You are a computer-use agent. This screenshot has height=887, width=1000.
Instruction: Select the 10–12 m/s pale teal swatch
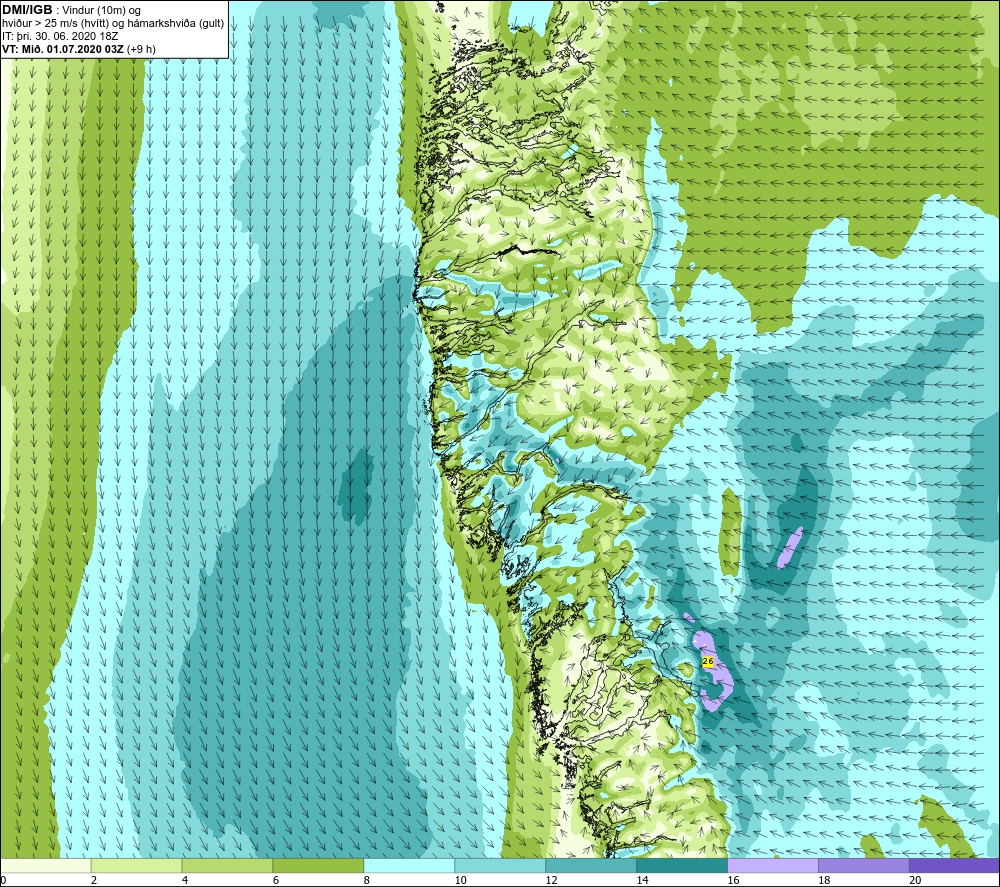point(500,865)
